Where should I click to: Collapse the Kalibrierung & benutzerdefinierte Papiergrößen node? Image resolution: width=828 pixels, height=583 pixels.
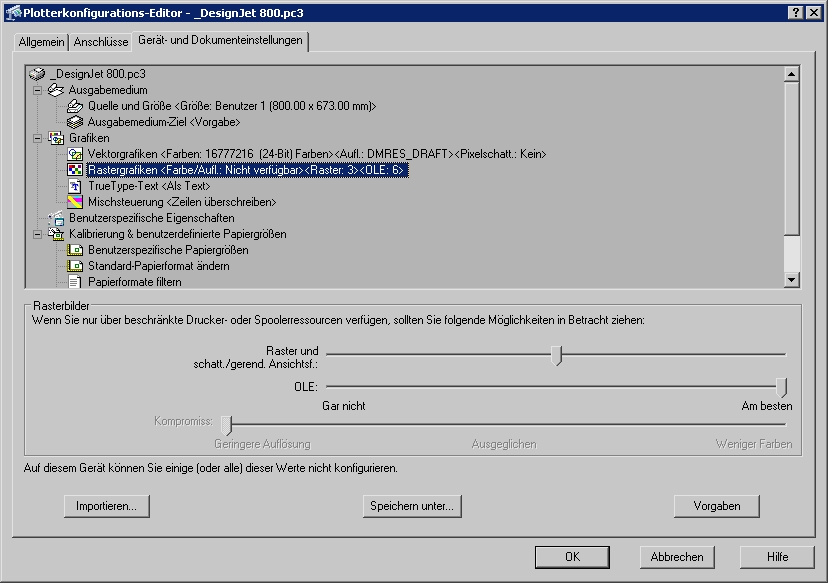pos(37,234)
